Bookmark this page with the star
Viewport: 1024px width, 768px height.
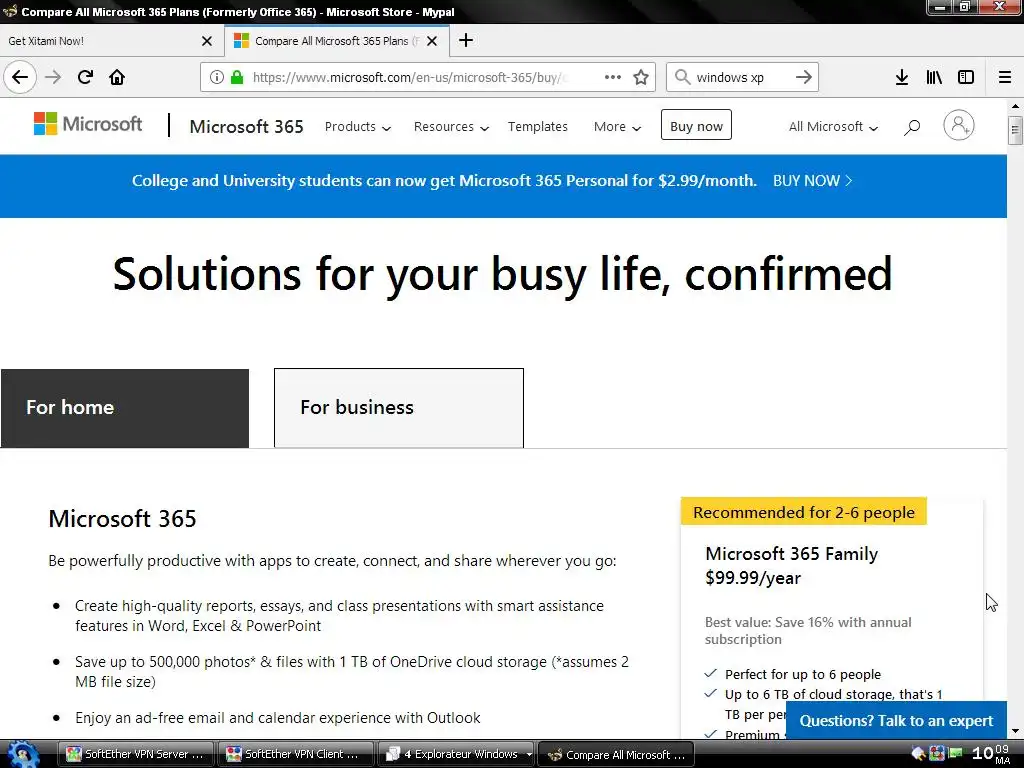(641, 77)
